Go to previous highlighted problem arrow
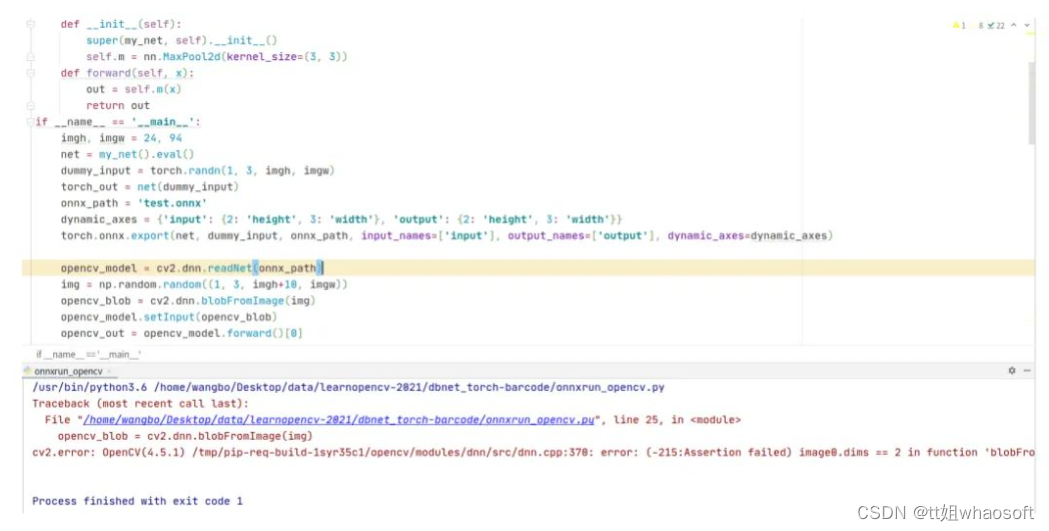1049x531 pixels. pyautogui.click(x=1014, y=25)
